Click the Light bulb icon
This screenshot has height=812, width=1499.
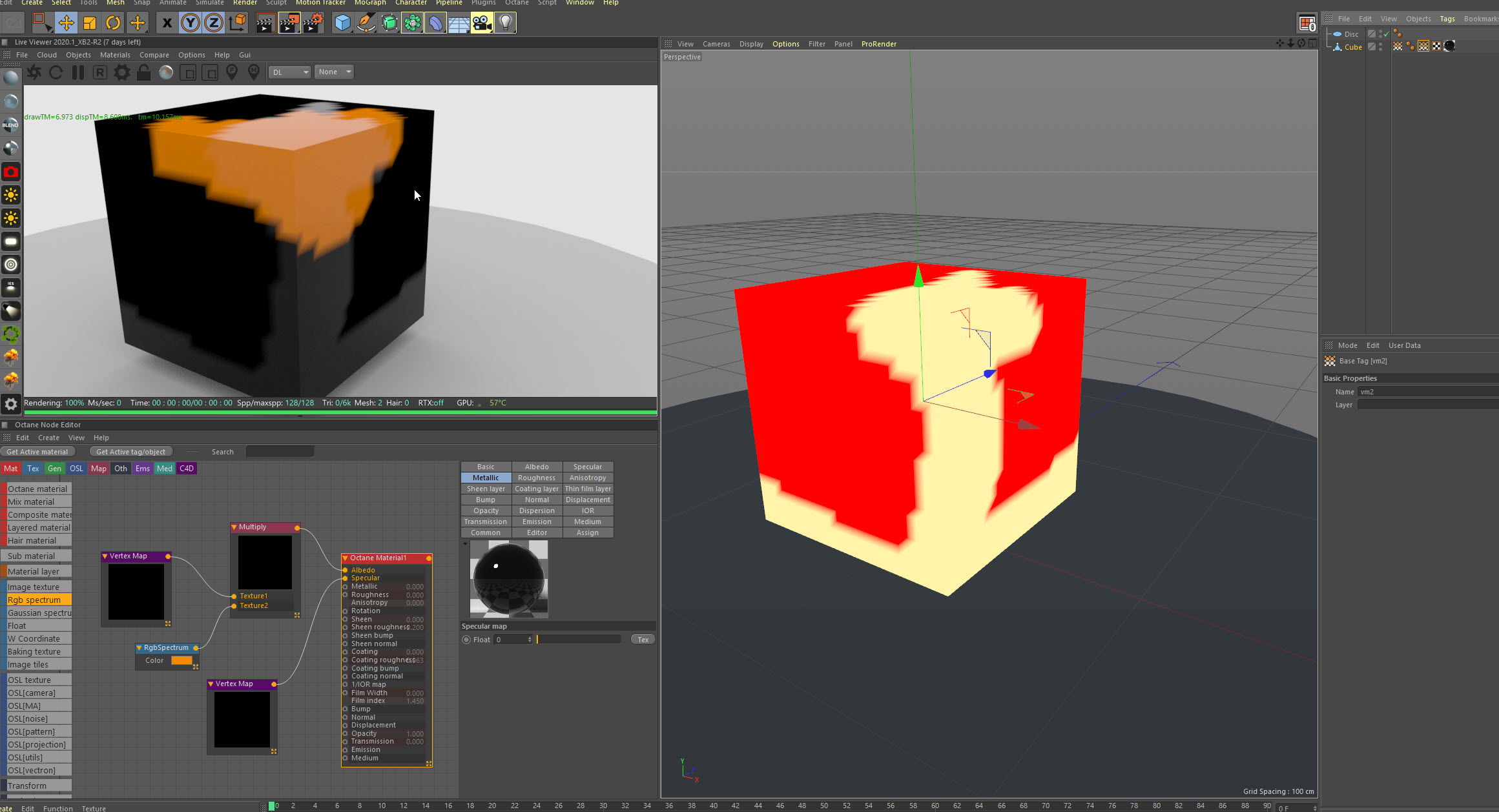click(505, 23)
